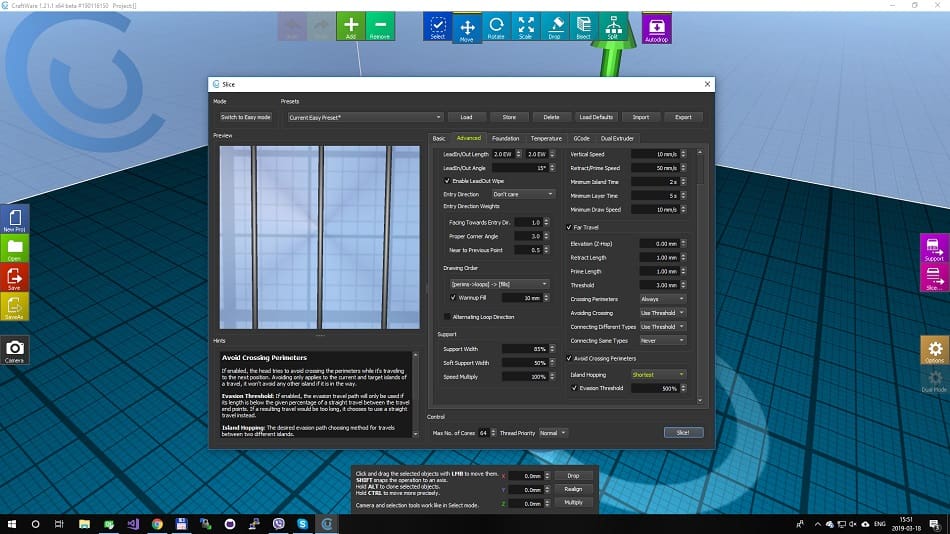
Task: Toggle the Warmup Fill checkbox
Action: tap(453, 298)
